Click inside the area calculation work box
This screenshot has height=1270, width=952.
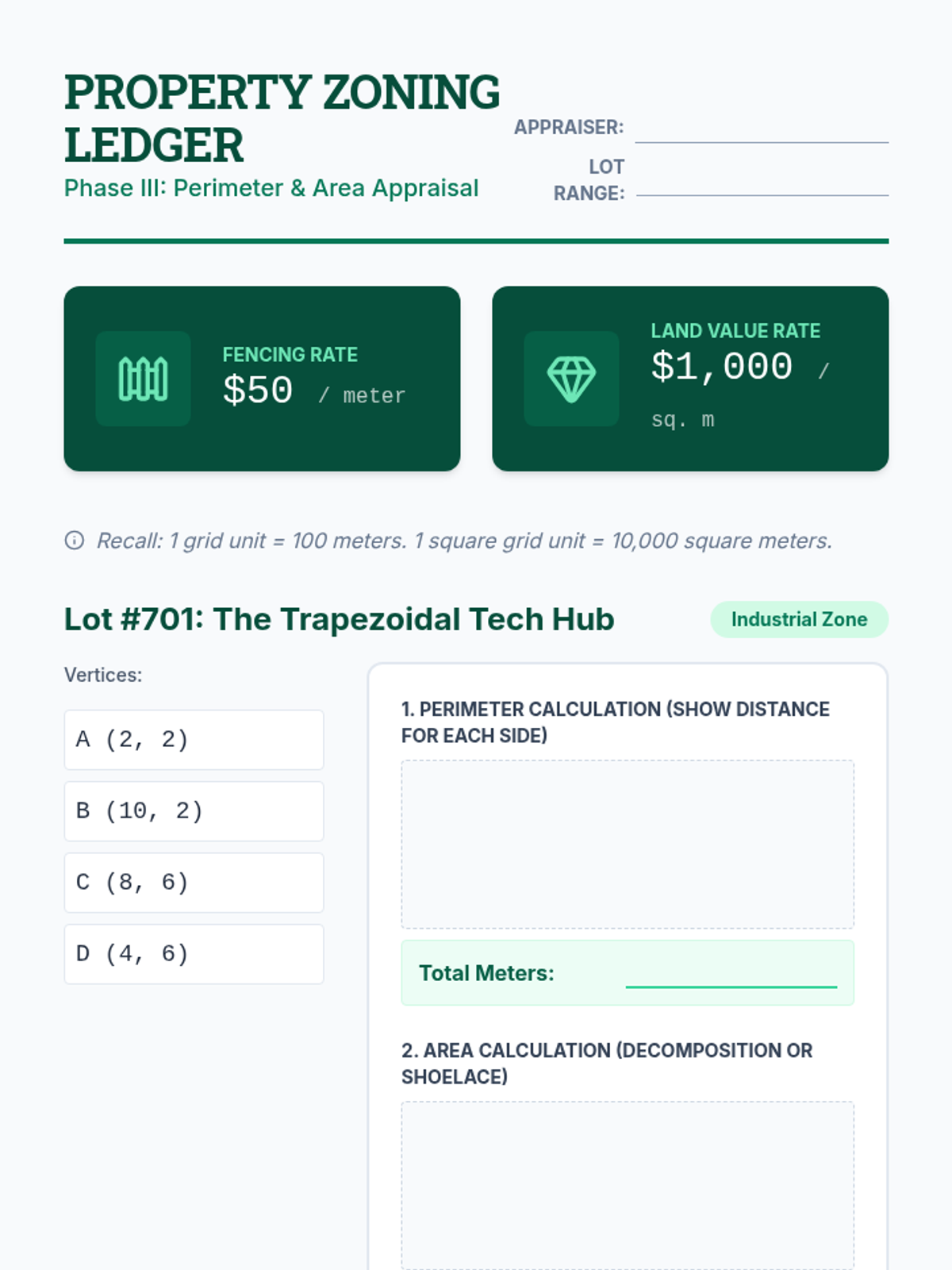click(628, 1185)
